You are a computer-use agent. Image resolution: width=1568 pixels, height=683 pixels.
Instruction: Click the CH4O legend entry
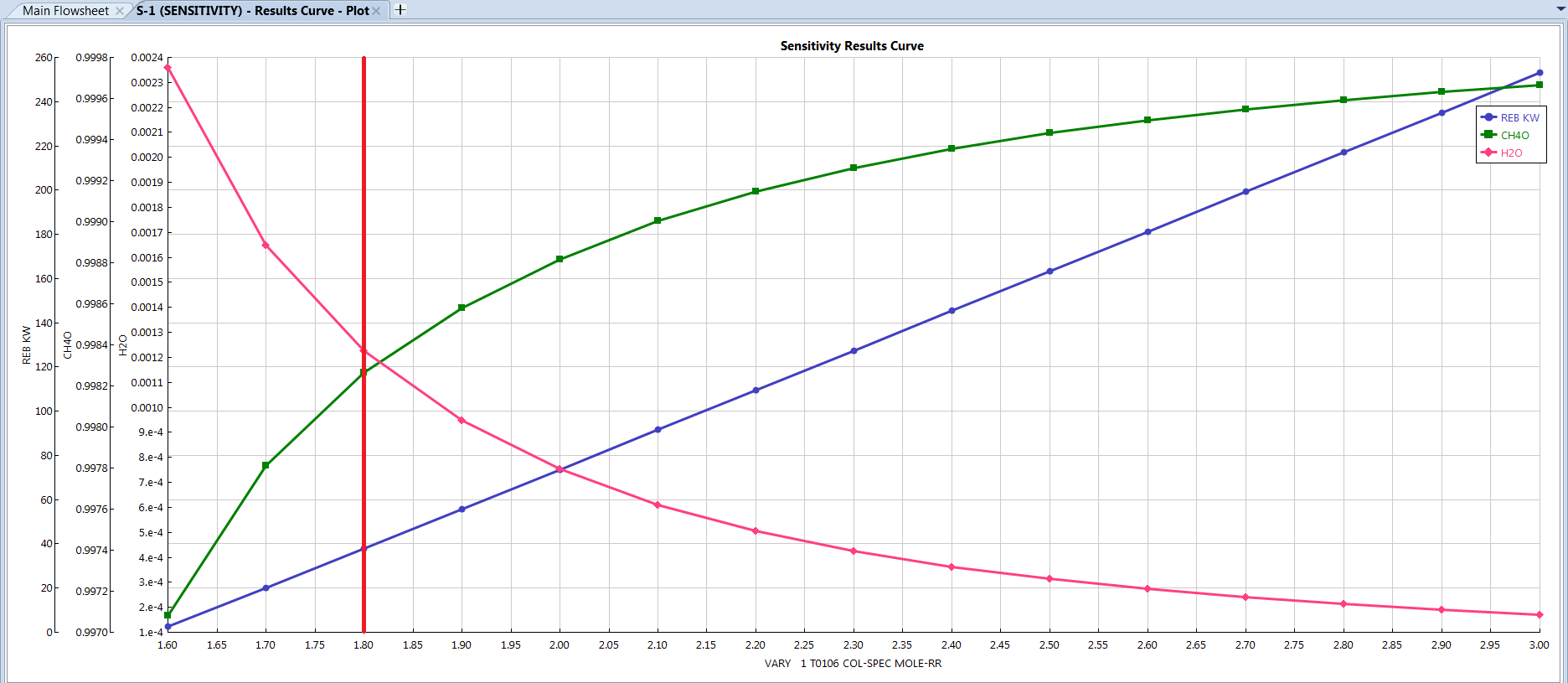click(x=1506, y=136)
